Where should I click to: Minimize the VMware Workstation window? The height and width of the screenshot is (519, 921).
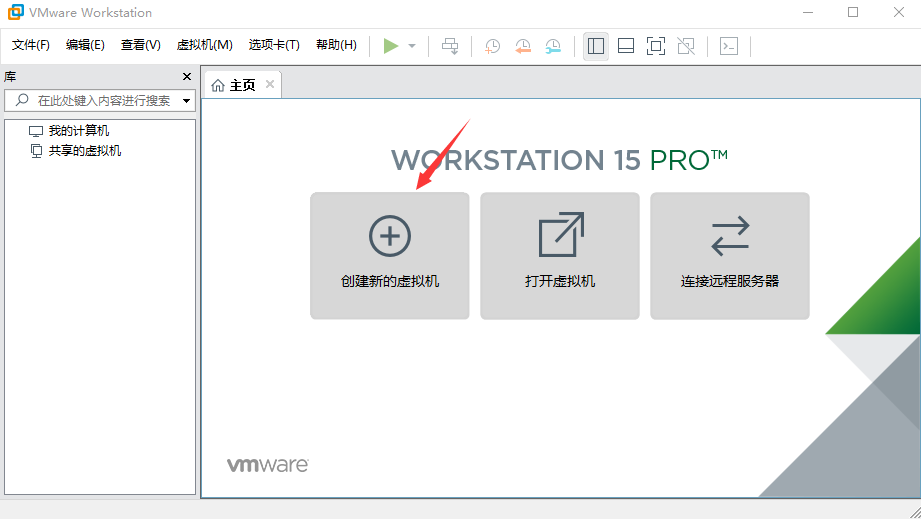tap(808, 12)
